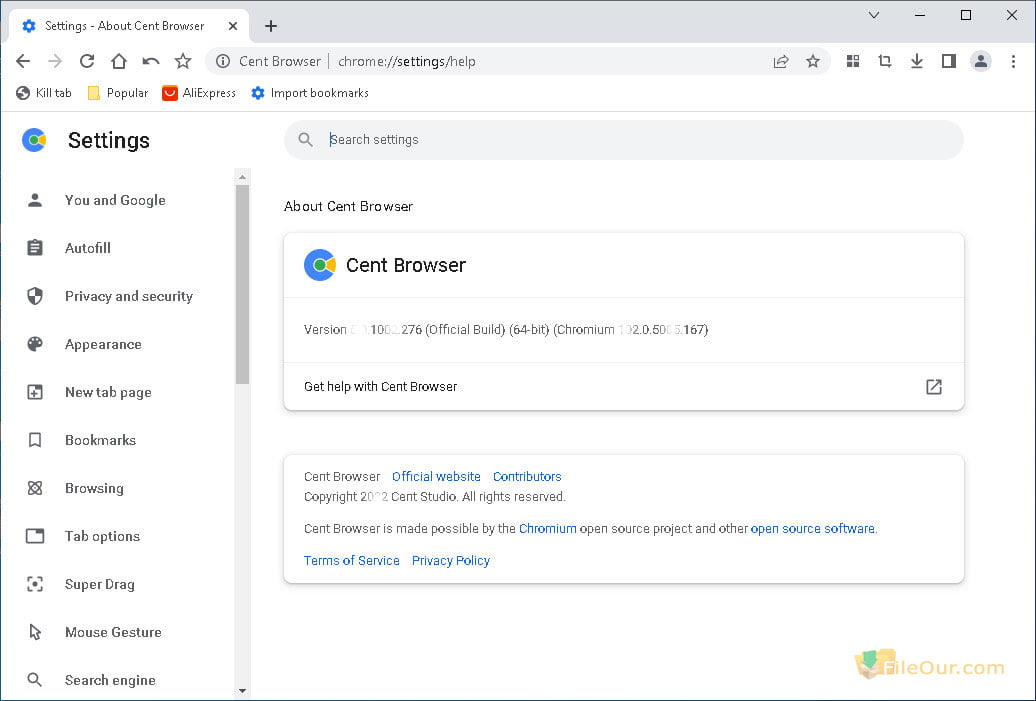Select Browsing in the settings sidebar
Screen dimensions: 1036x701
(94, 488)
